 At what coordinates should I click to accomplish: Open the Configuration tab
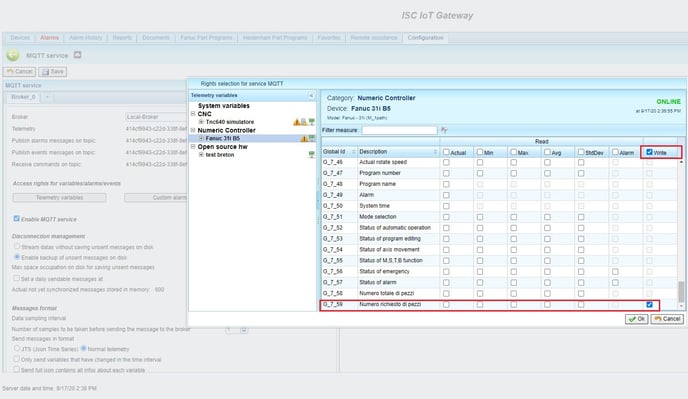click(426, 38)
